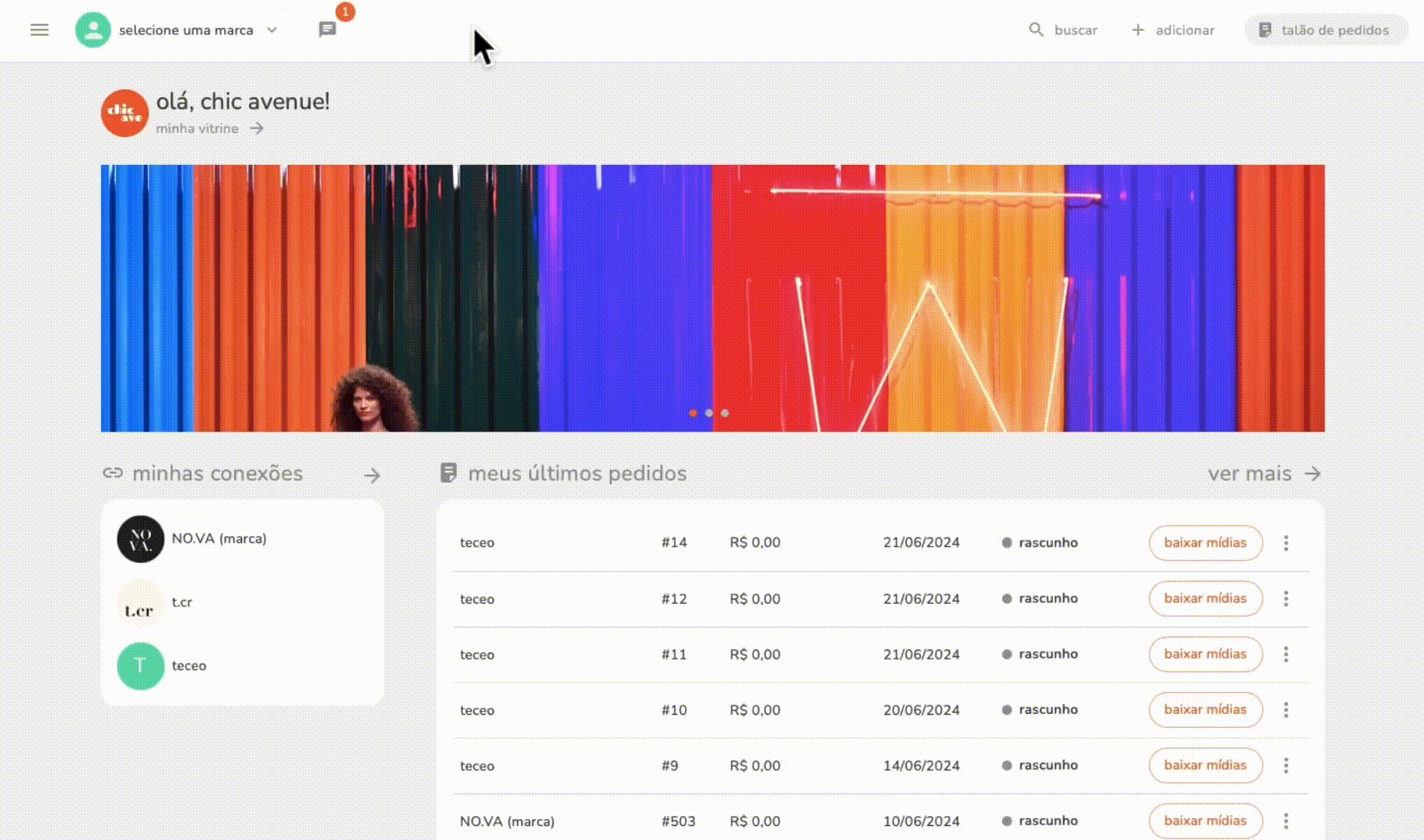Click the arrow beside 'minhas conexões'
Viewport: 1424px width, 840px height.
click(372, 474)
